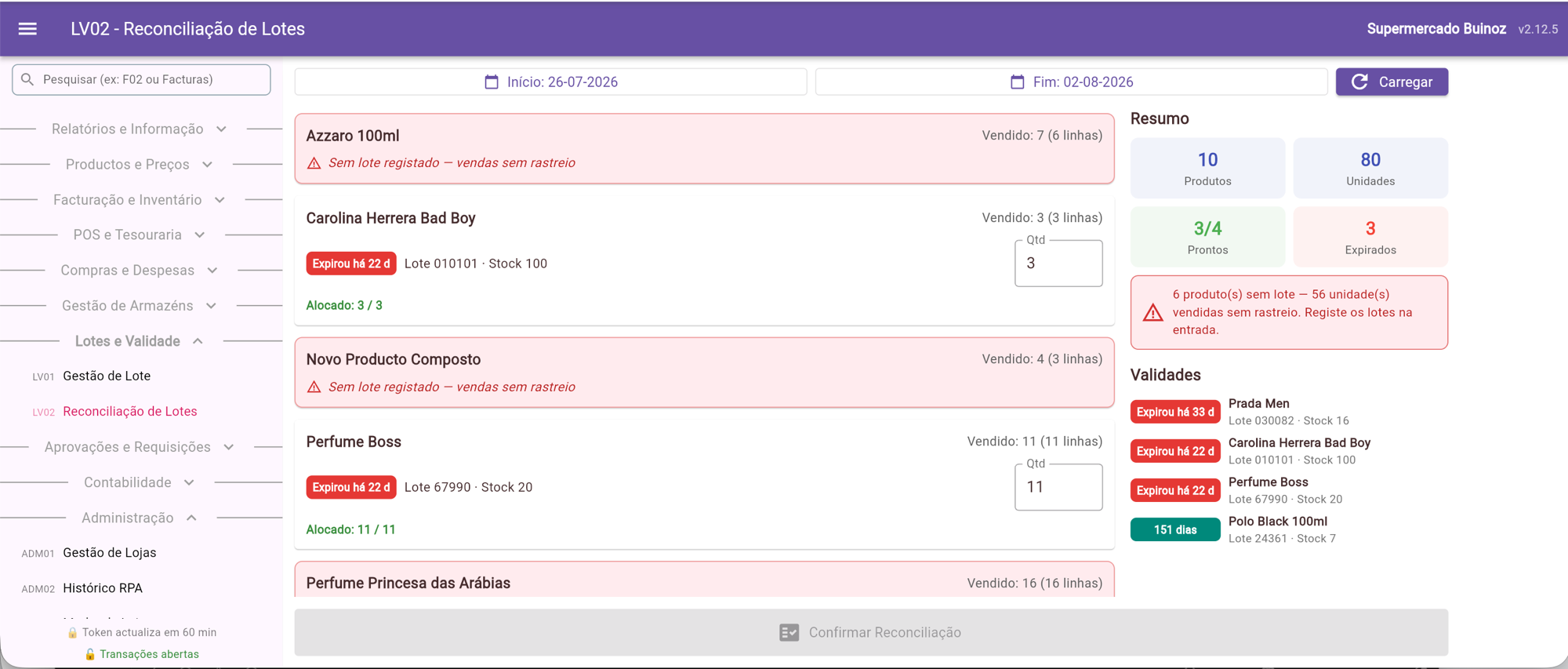Click the Resumo heading
Screen dimensions: 1568x669
pos(1160,118)
